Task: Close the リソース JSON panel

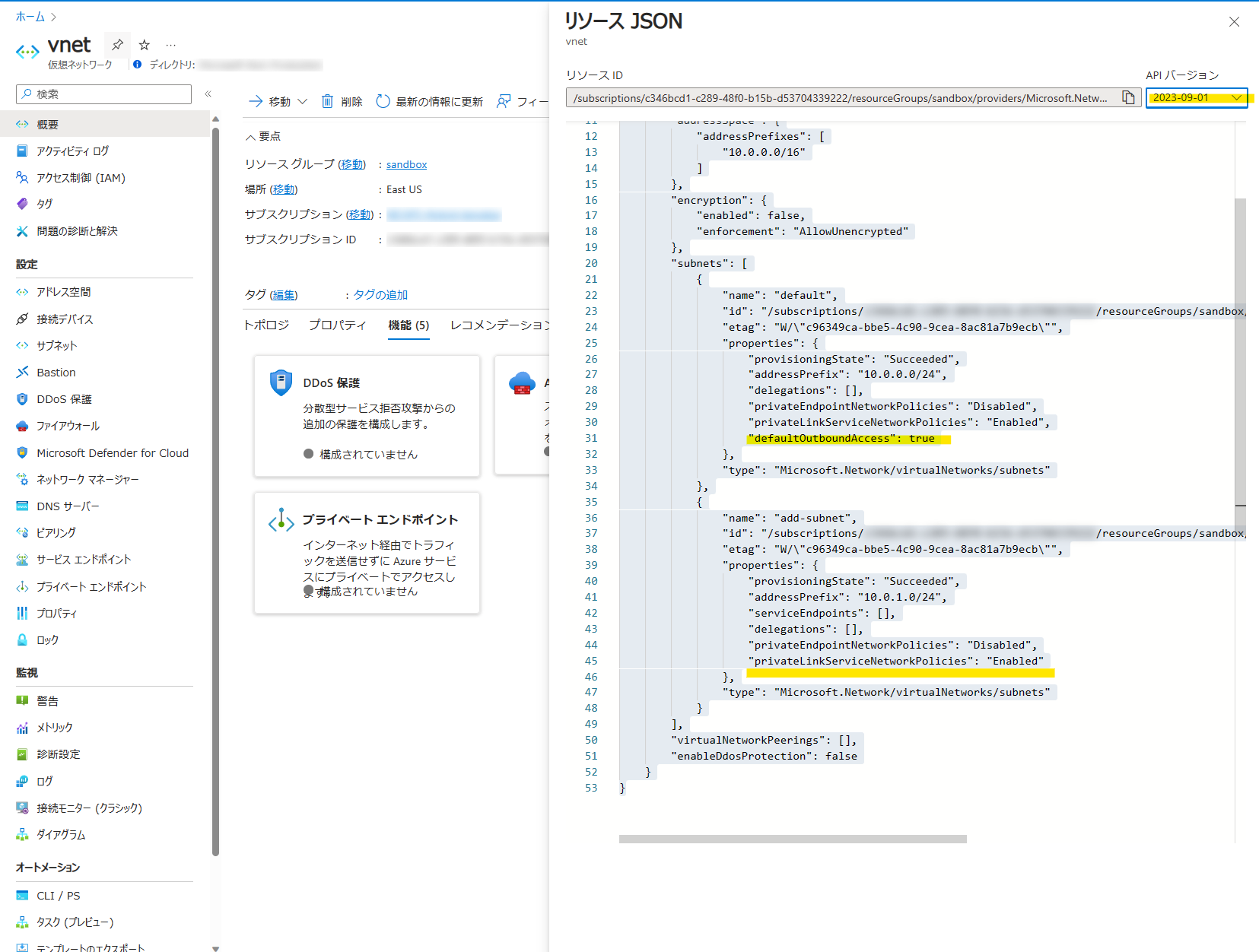Action: pos(1234,22)
